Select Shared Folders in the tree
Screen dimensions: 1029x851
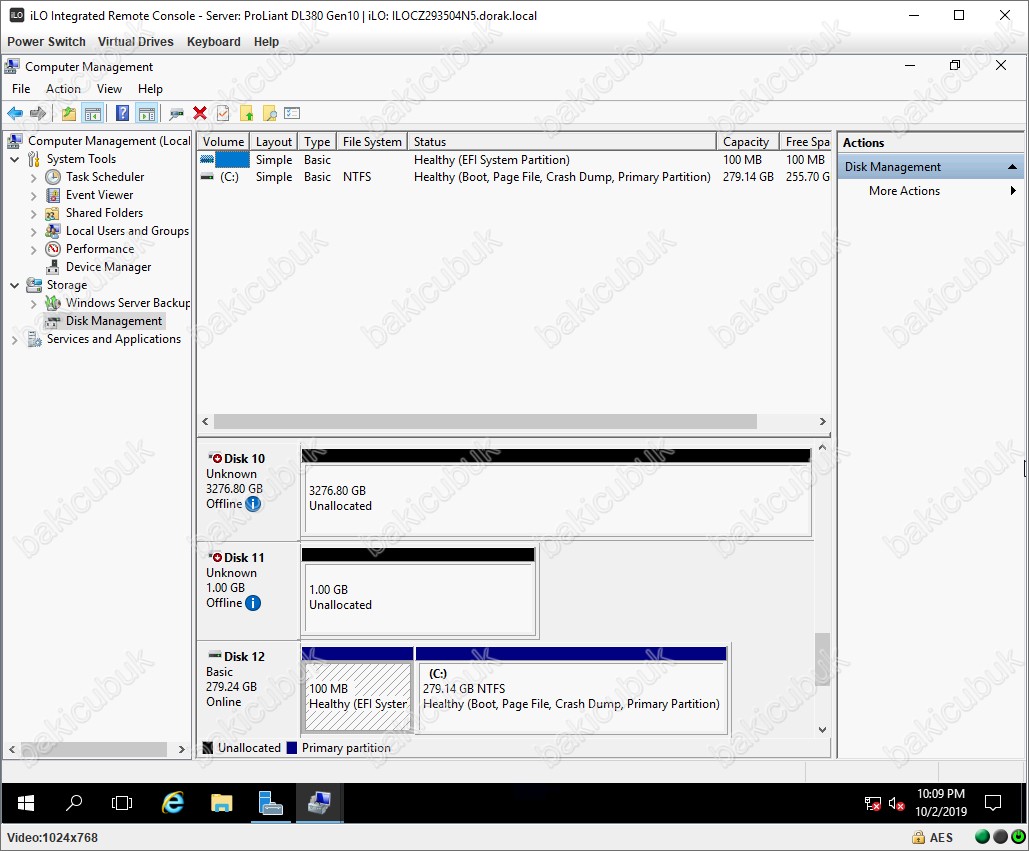(104, 213)
